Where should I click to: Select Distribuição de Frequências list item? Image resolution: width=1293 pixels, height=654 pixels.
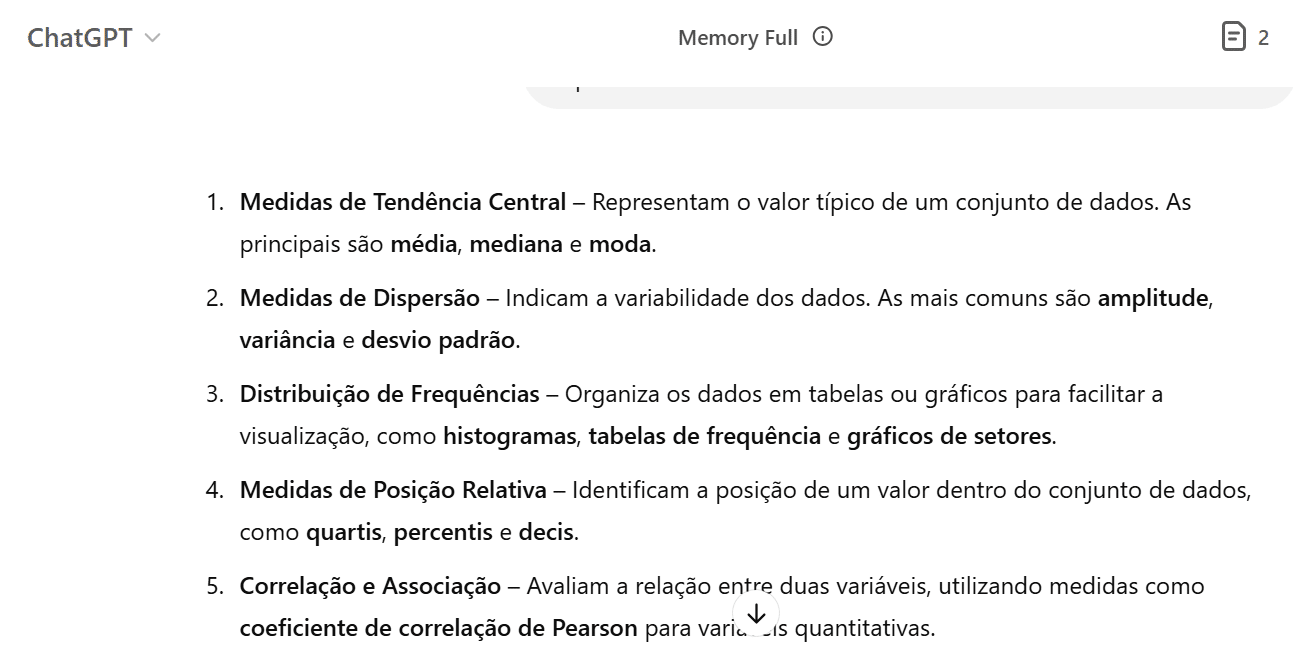point(391,393)
